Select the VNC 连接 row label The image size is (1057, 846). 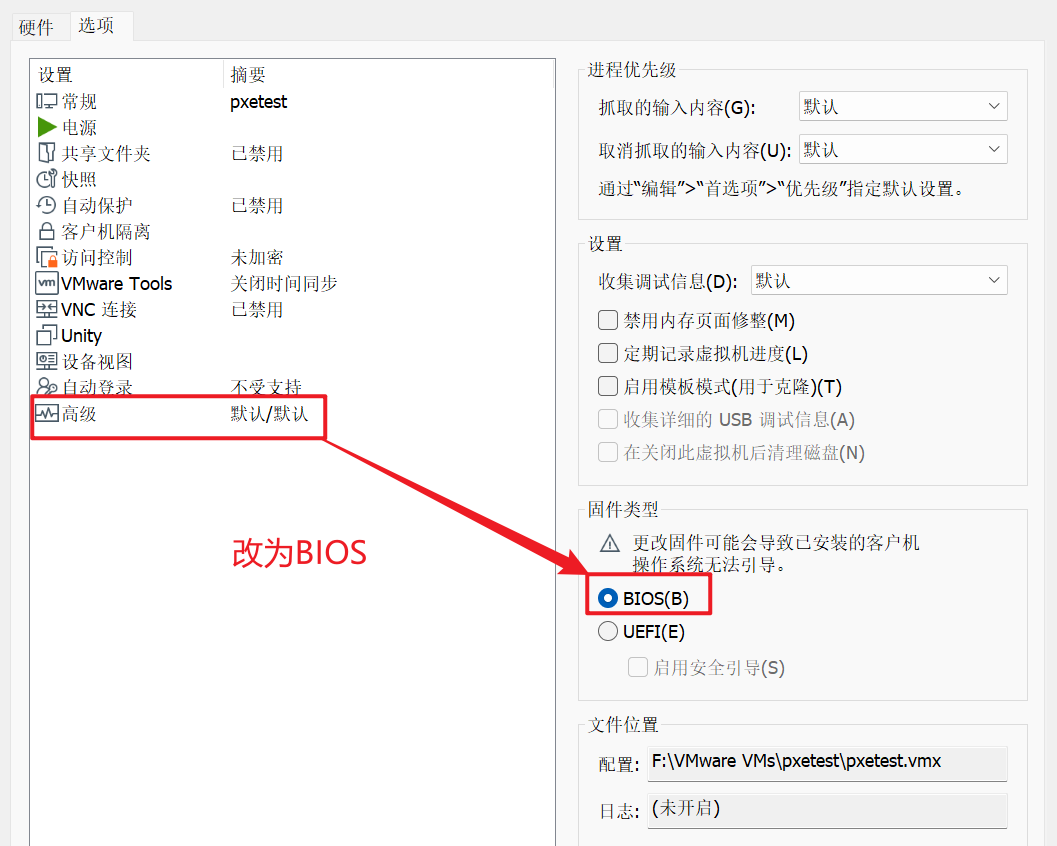(99, 310)
